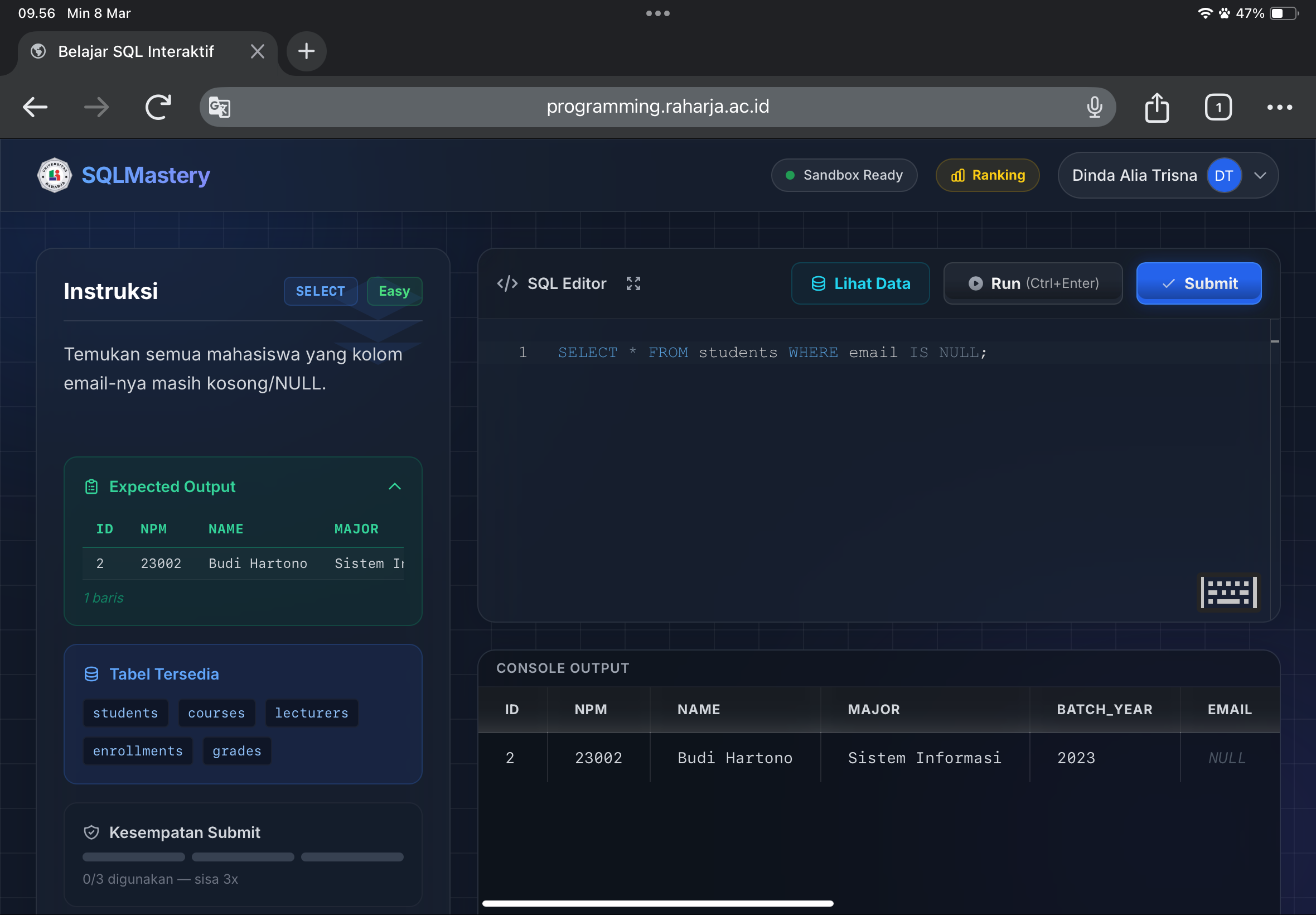
Task: Click the SQLMastery university logo
Action: (x=55, y=175)
